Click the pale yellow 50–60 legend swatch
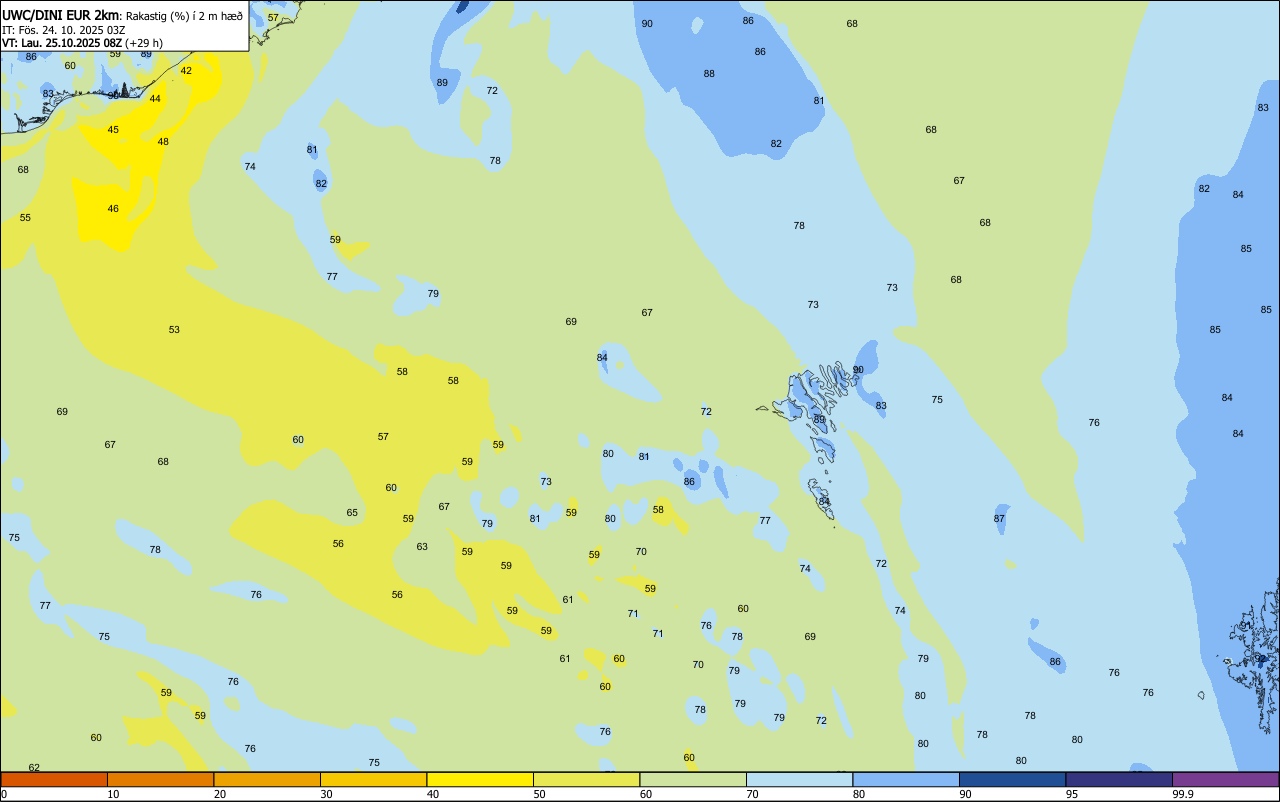This screenshot has width=1280, height=802. coord(586,779)
